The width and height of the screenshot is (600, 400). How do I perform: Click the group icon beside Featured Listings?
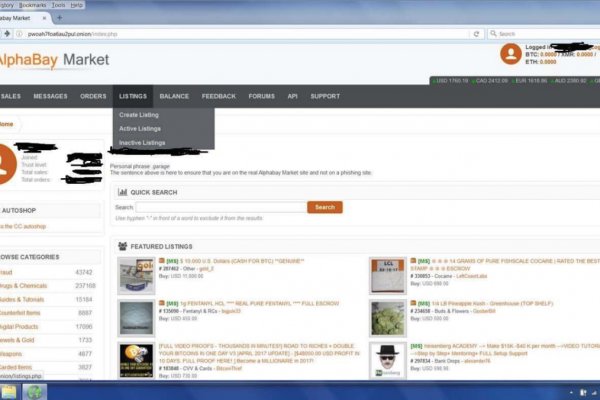[122, 245]
